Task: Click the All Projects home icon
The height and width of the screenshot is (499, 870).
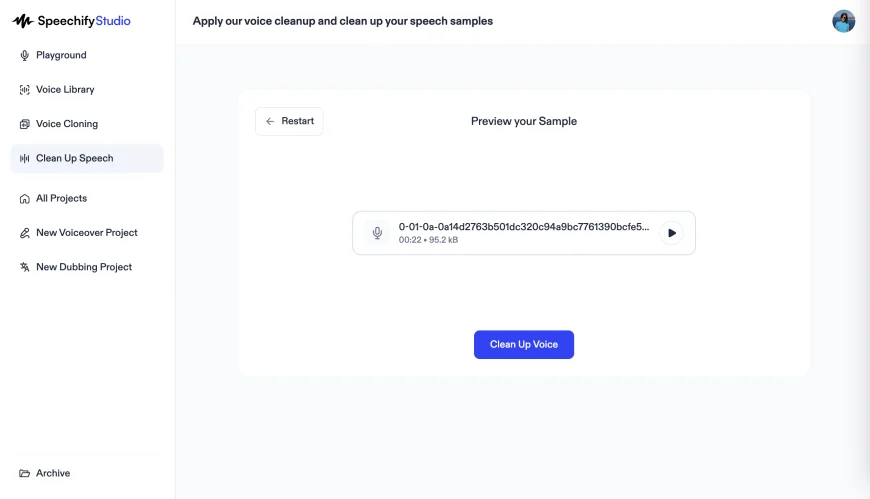Action: [25, 199]
